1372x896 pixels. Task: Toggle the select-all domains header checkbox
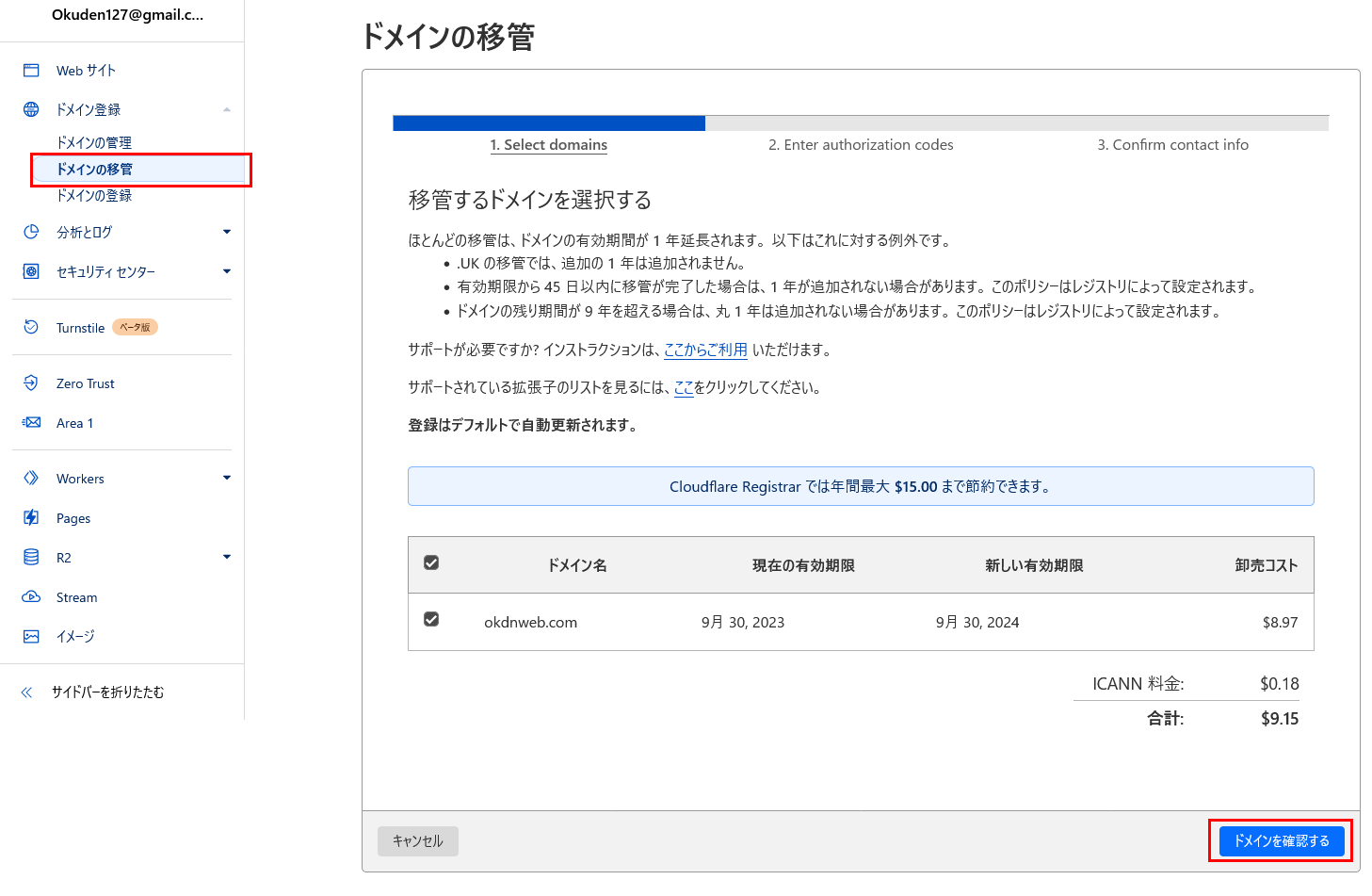(431, 563)
